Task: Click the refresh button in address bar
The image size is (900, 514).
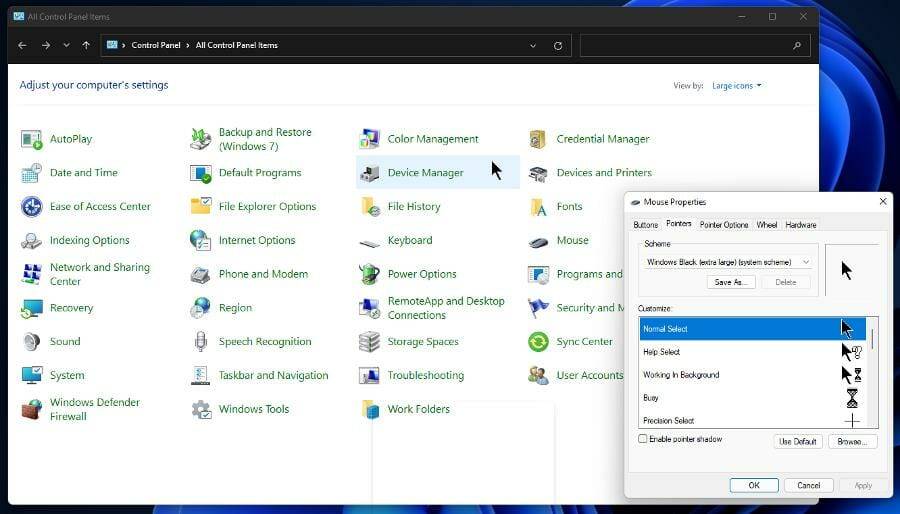Action: point(558,45)
